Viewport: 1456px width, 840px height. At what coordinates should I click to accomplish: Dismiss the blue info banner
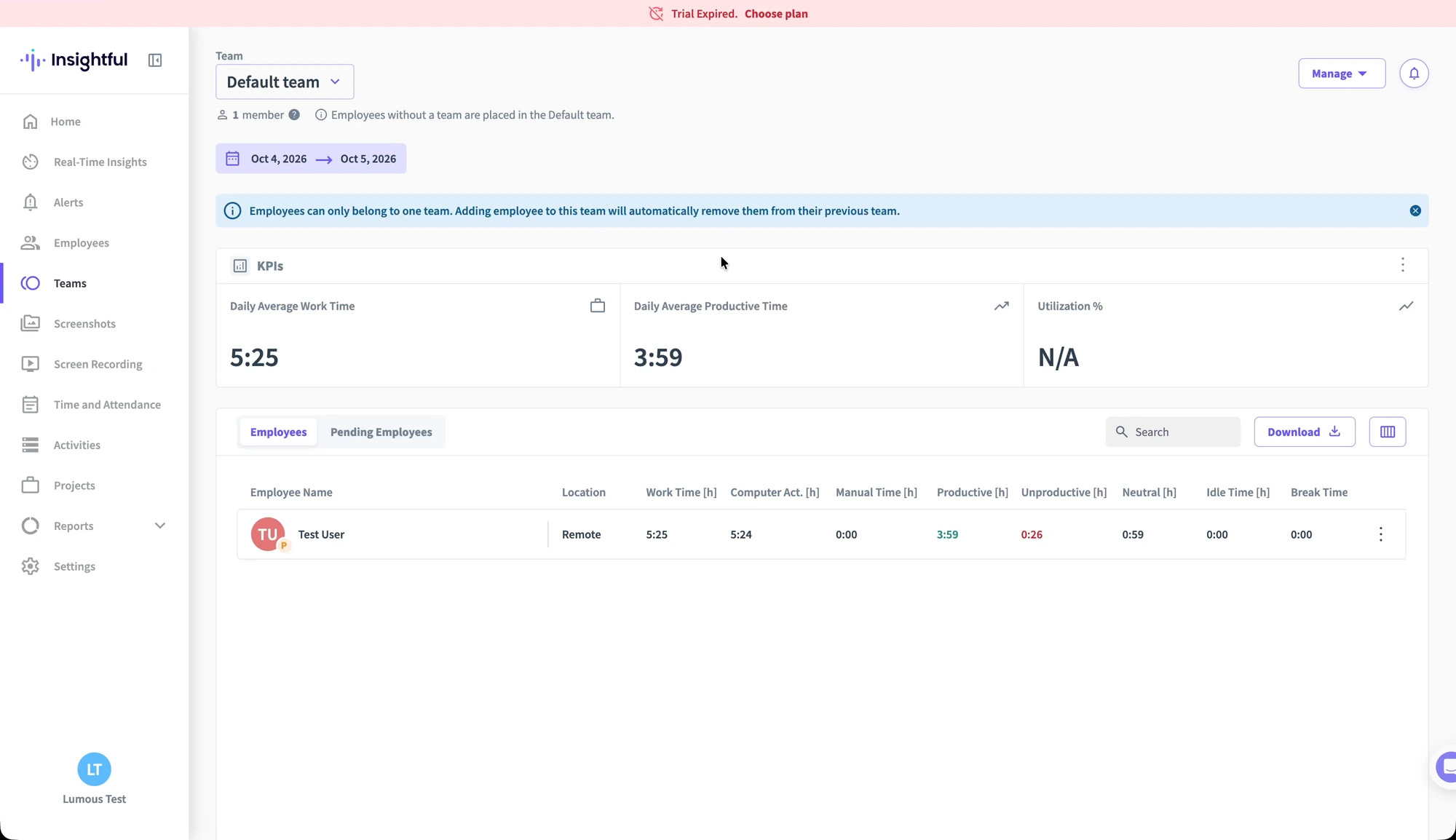click(1415, 210)
